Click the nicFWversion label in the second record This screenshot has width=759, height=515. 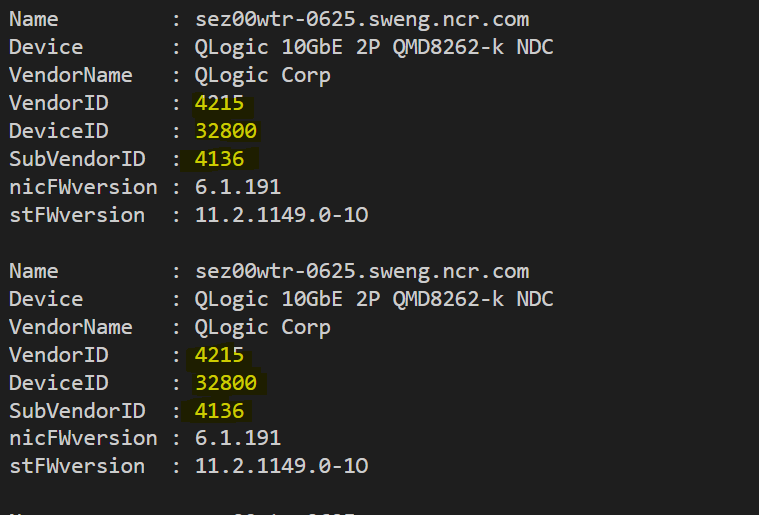[x=83, y=439]
